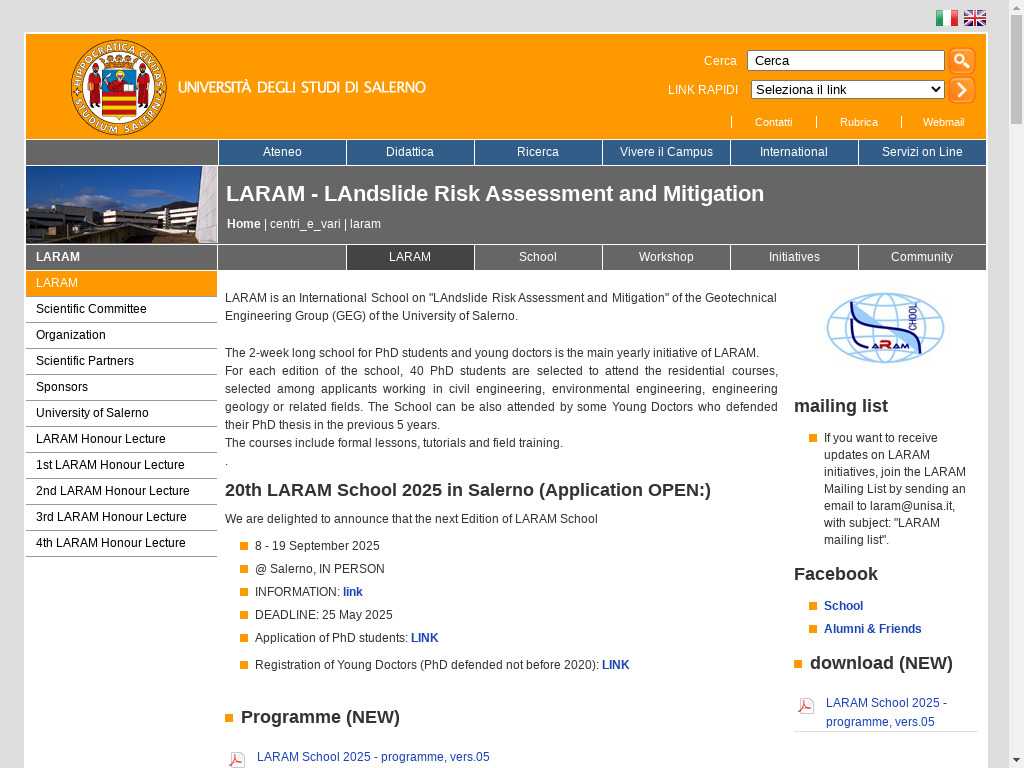Open 3rd LARAM Honour Lecture
The width and height of the screenshot is (1024, 768).
pyautogui.click(x=121, y=517)
